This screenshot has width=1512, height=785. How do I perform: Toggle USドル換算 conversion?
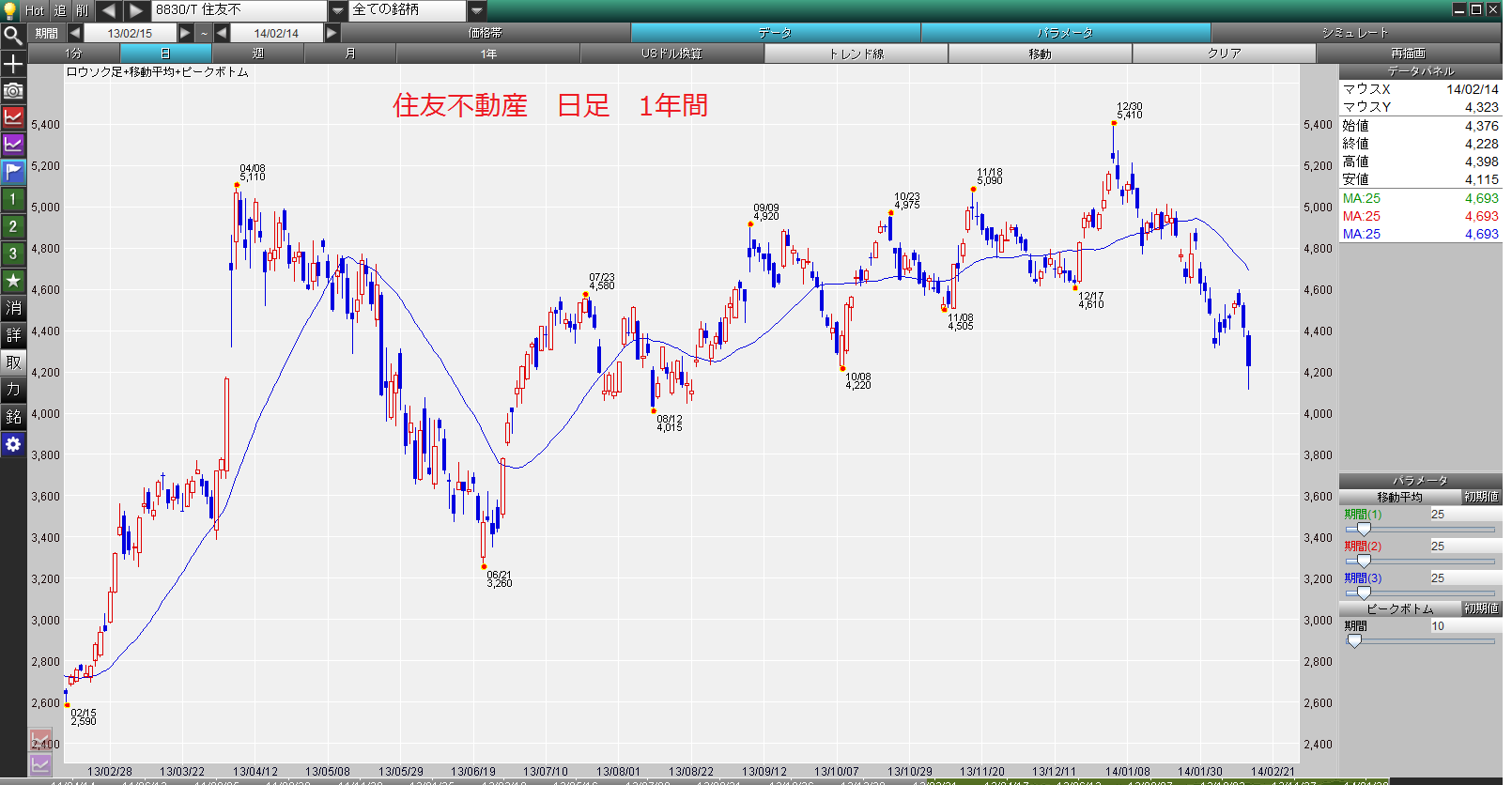pyautogui.click(x=672, y=54)
